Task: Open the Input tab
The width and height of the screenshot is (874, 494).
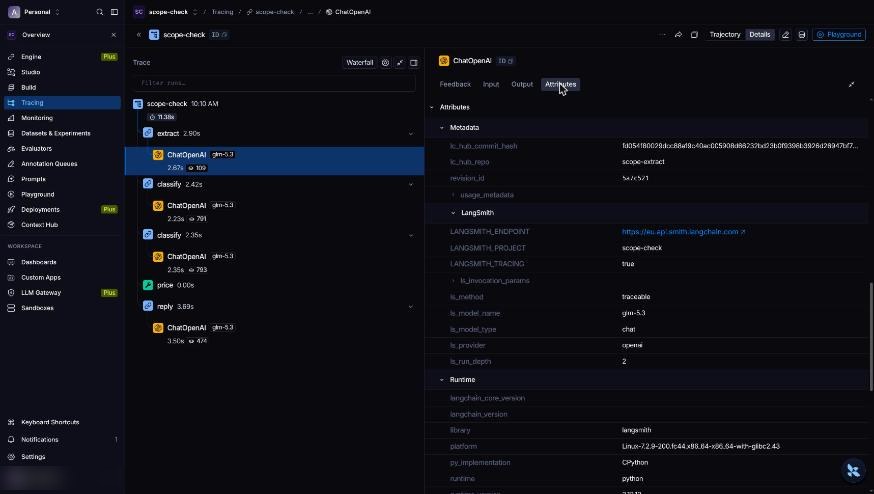Action: (x=491, y=84)
